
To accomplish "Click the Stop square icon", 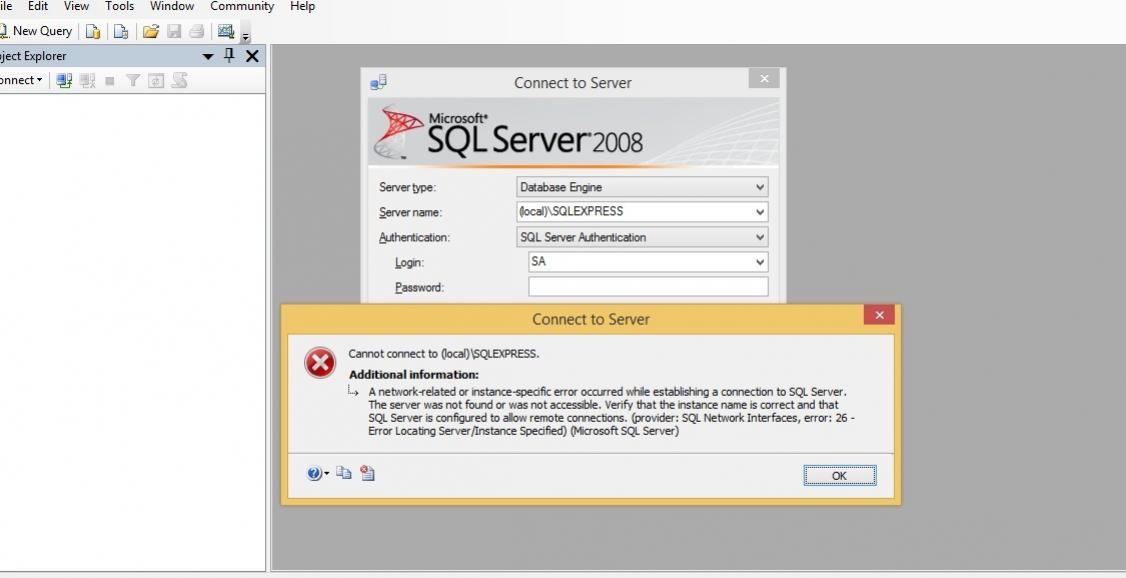I will coord(110,81).
